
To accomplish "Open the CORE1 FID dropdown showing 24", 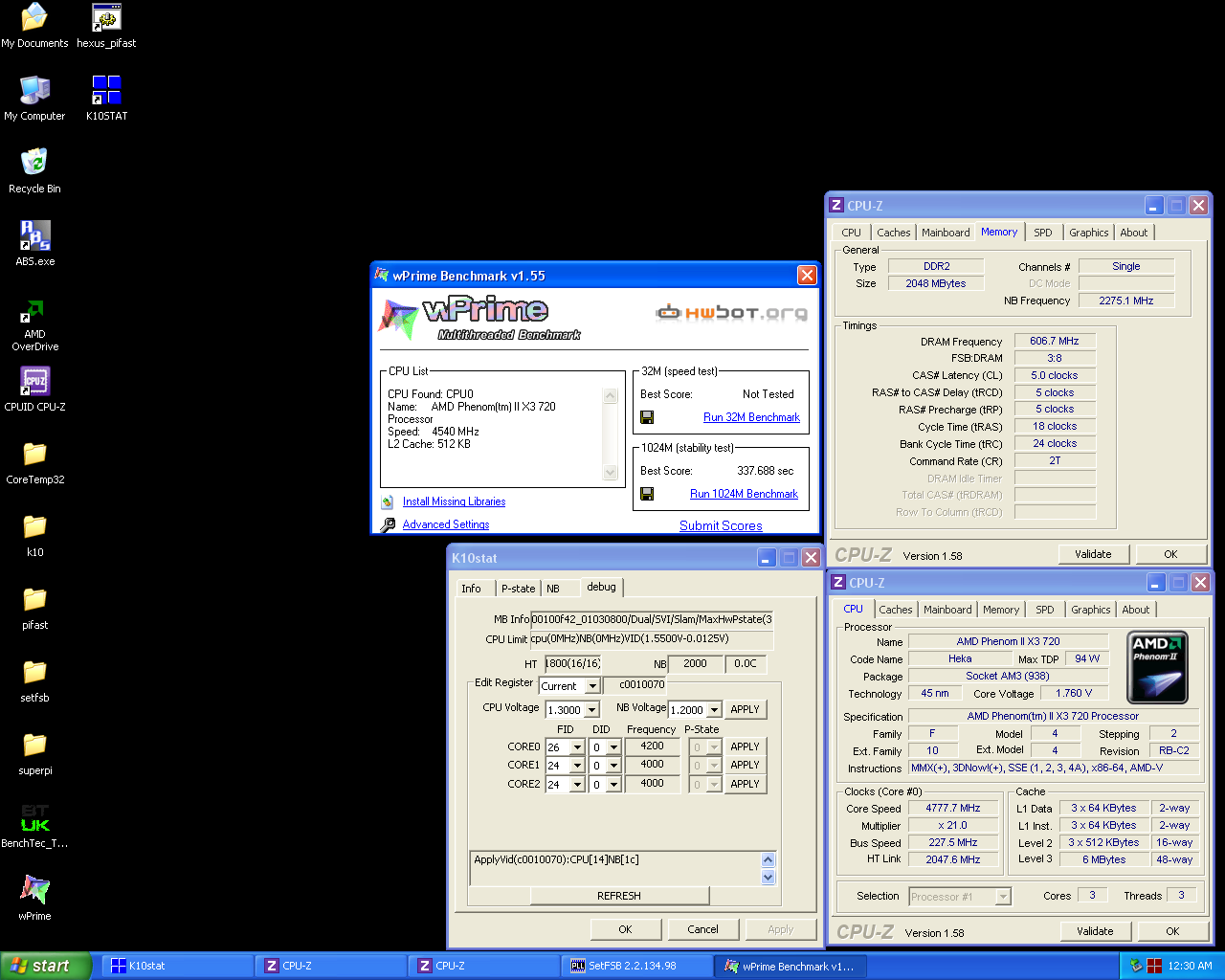I will pyautogui.click(x=577, y=766).
